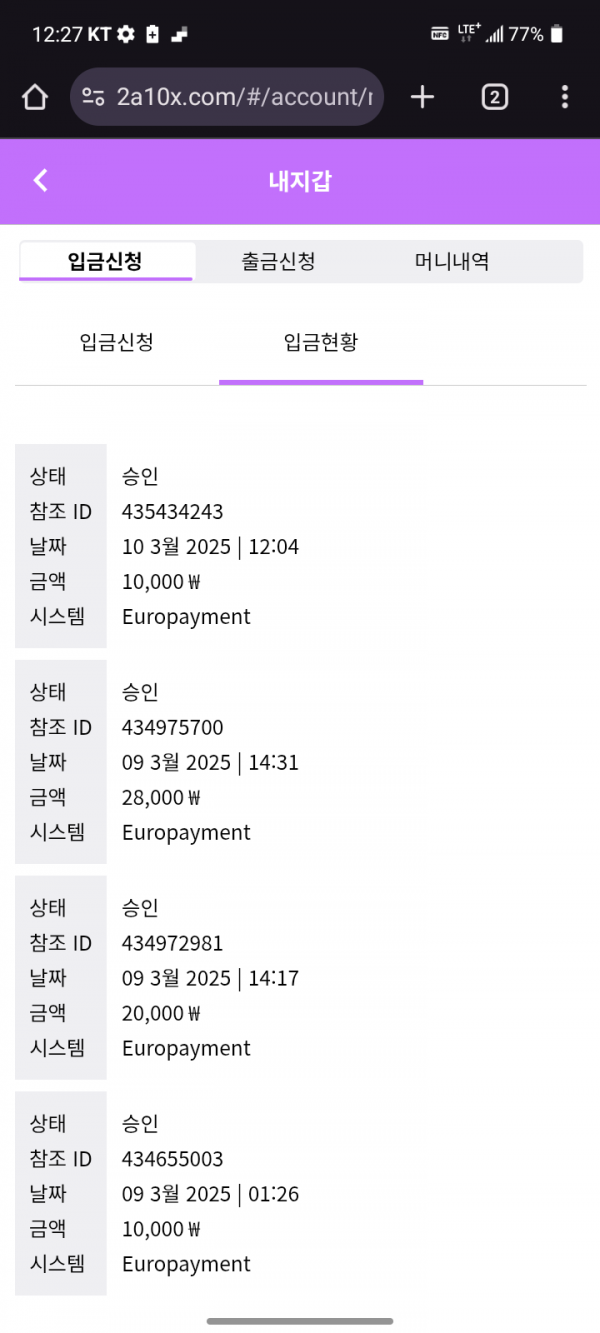The height and width of the screenshot is (1333, 600).
Task: Open a new tab with plus icon
Action: click(423, 97)
